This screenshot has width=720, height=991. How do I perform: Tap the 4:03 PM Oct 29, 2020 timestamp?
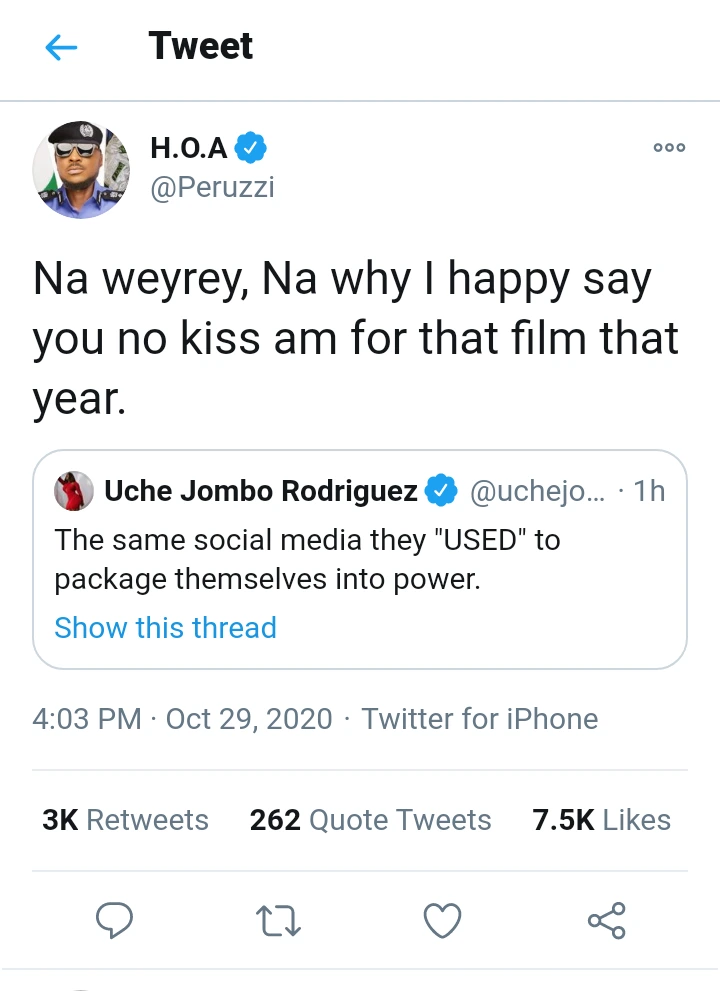coord(182,719)
